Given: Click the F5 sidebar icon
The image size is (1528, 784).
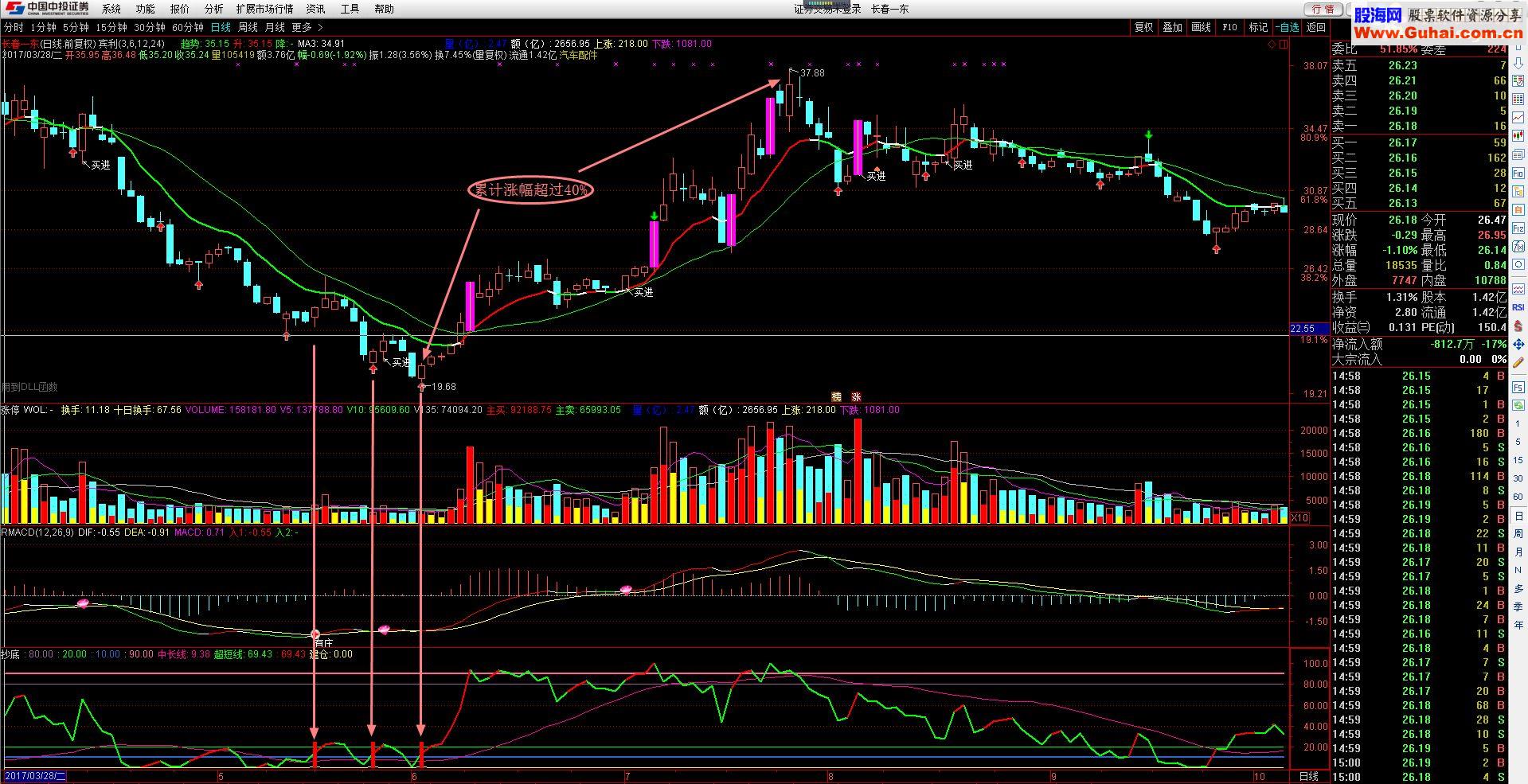Looking at the screenshot, I should point(1518,388).
